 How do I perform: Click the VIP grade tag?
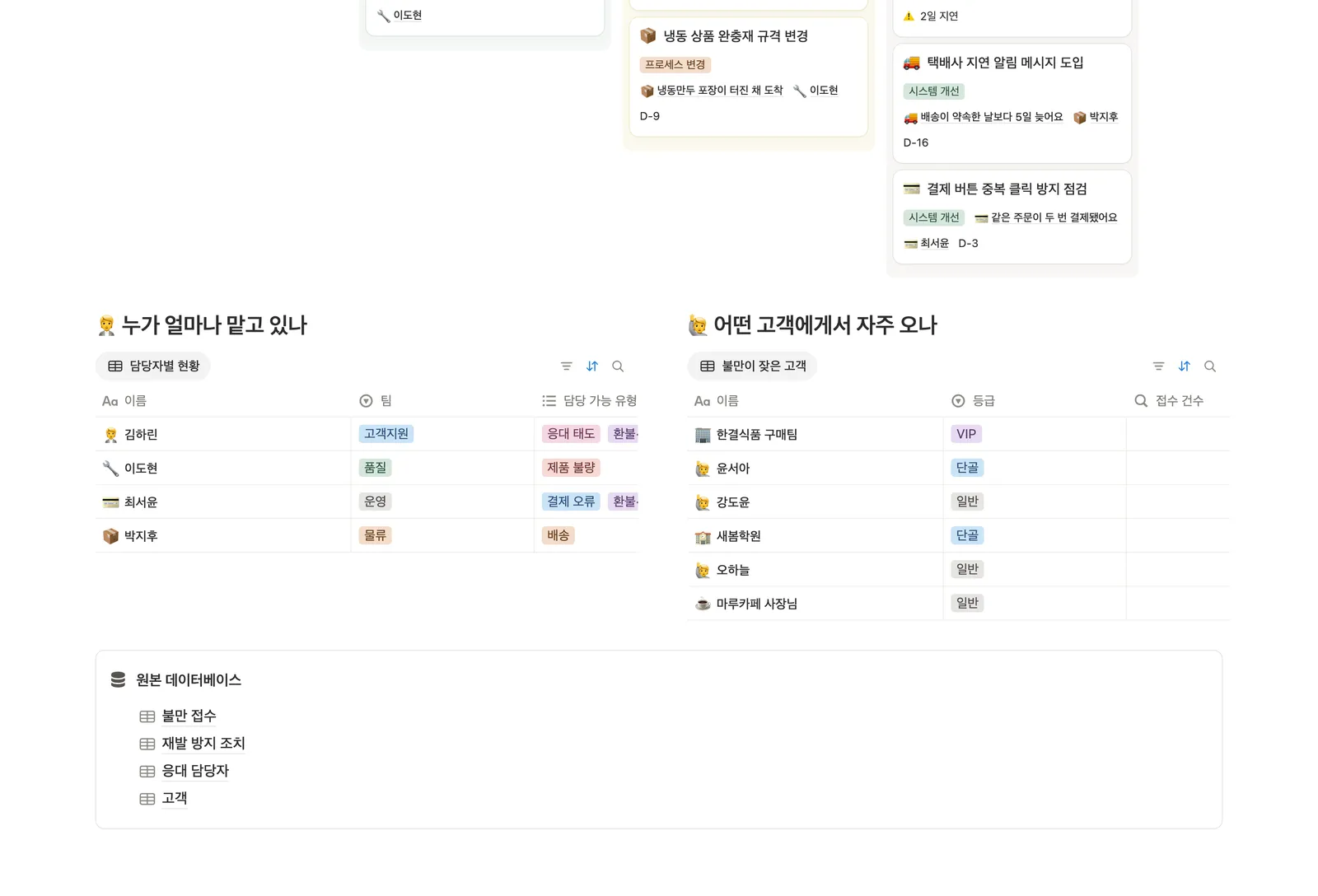coord(966,434)
